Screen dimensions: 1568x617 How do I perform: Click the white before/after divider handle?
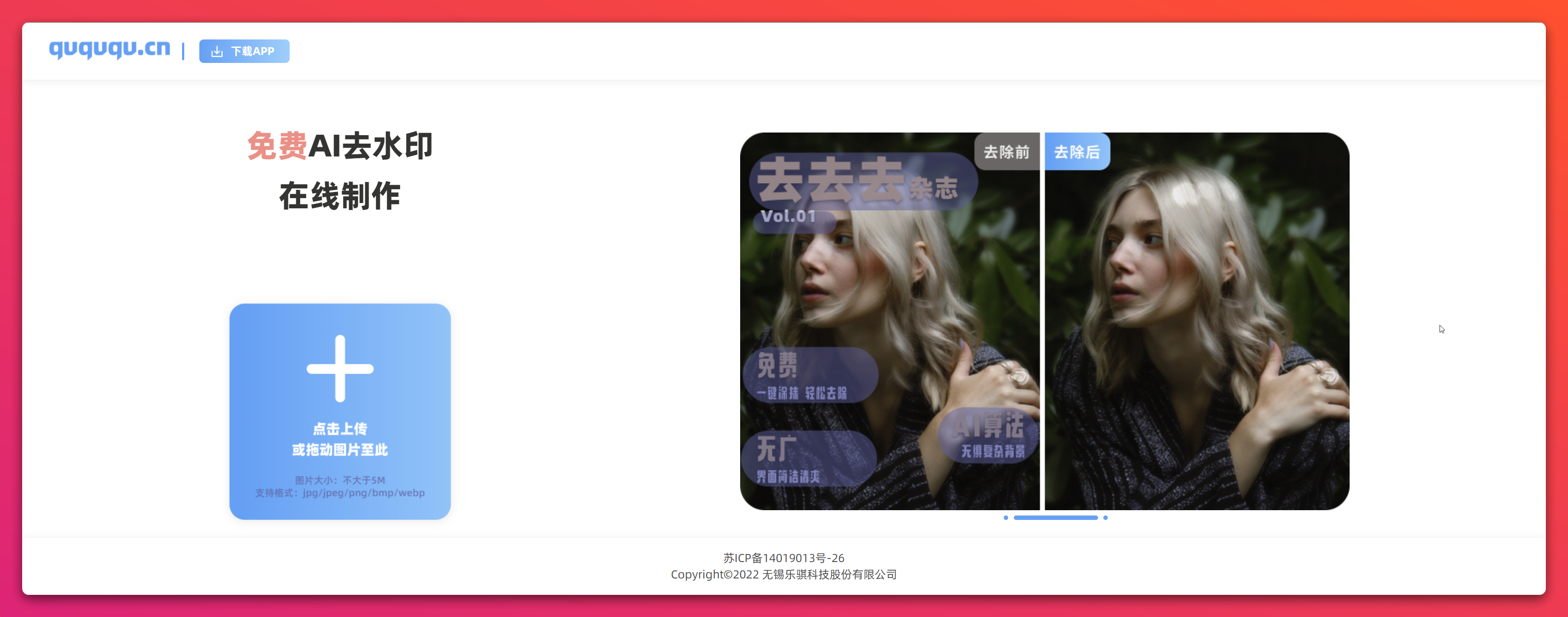pyautogui.click(x=1042, y=321)
